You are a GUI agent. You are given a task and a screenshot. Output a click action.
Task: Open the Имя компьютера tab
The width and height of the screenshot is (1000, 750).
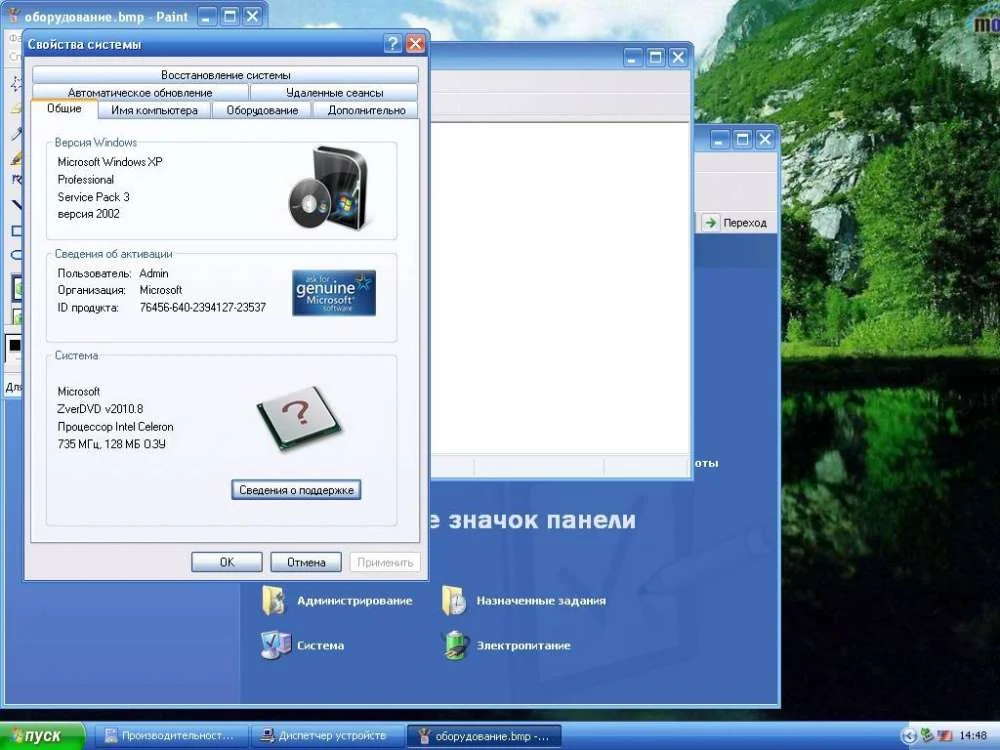(x=154, y=110)
